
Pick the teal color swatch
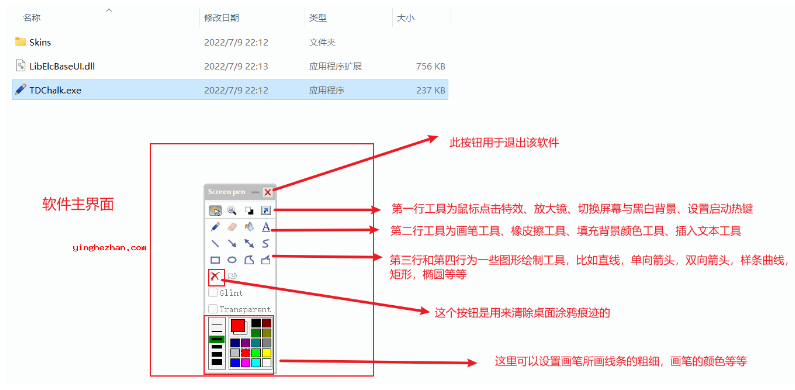256,343
